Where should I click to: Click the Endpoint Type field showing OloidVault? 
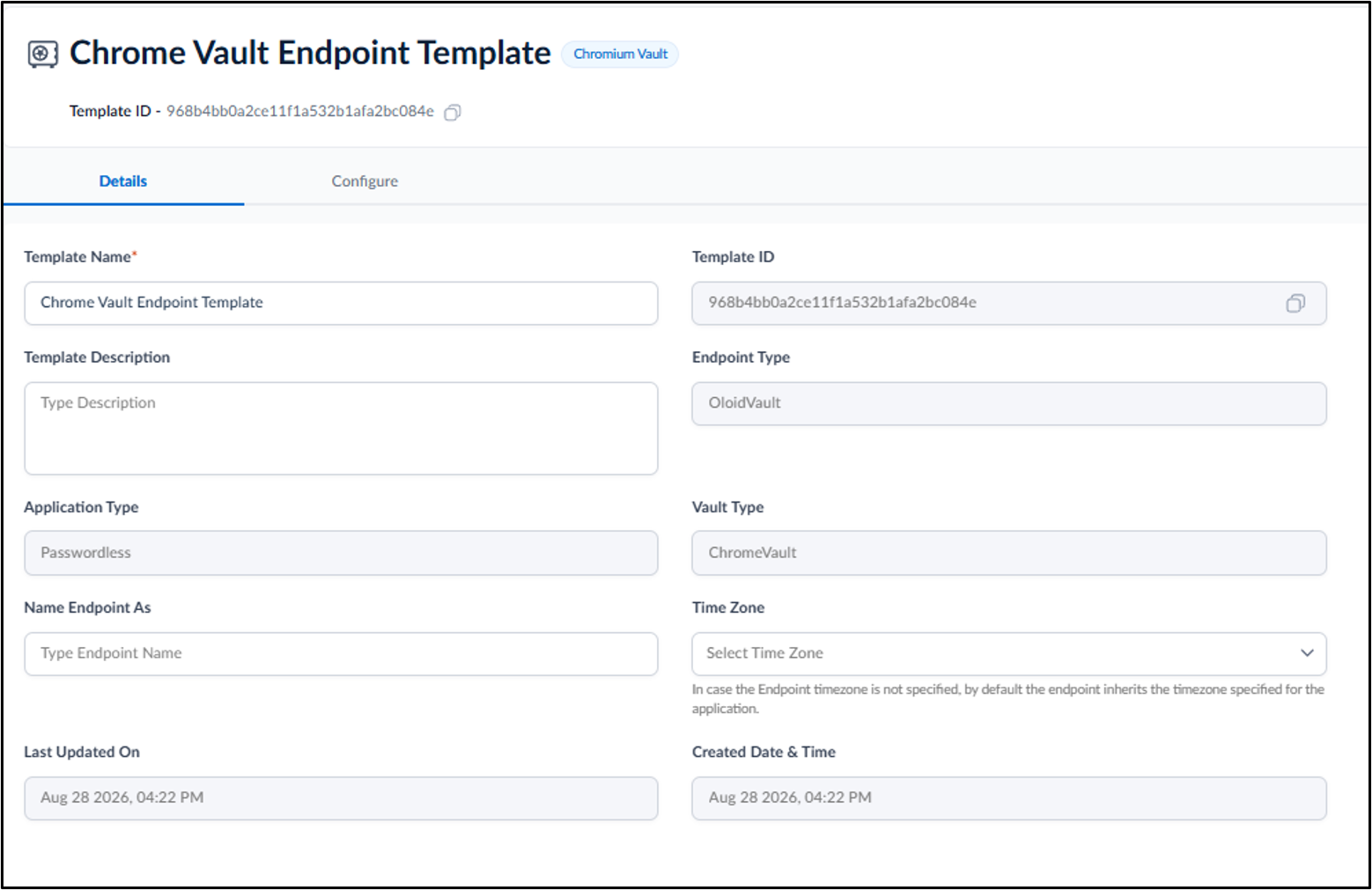pos(1009,403)
